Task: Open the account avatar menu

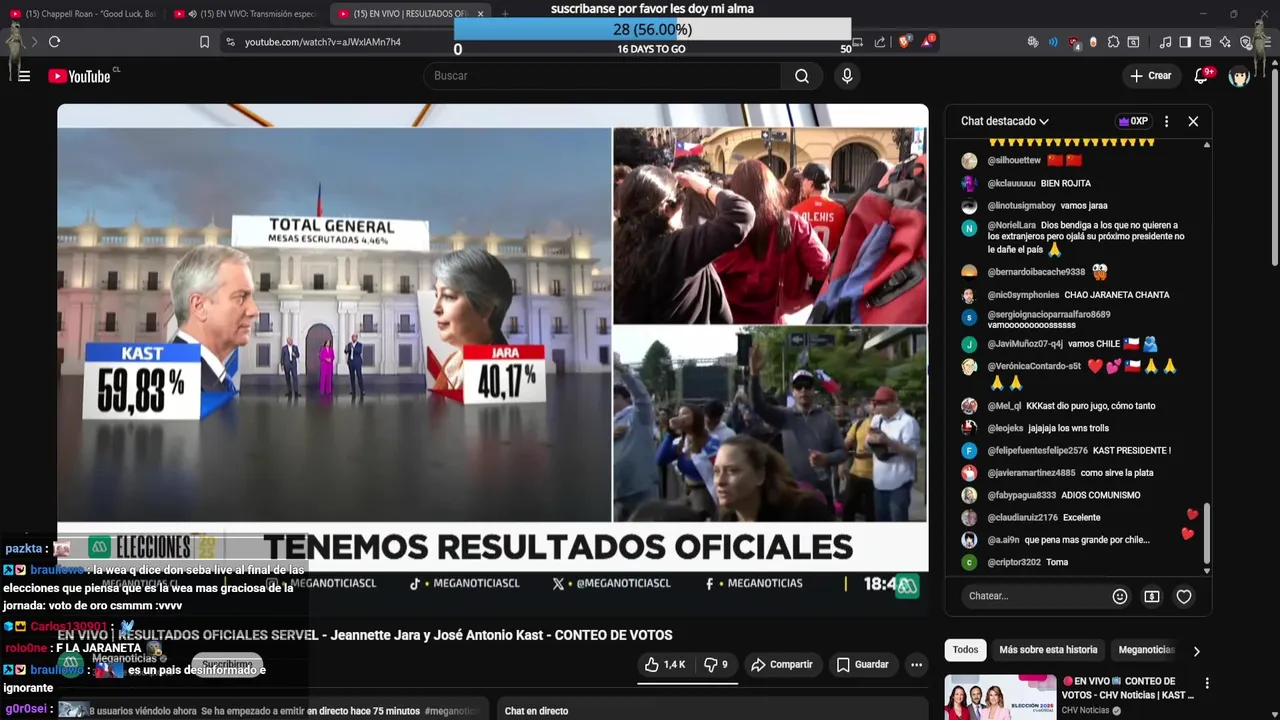Action: [1240, 76]
